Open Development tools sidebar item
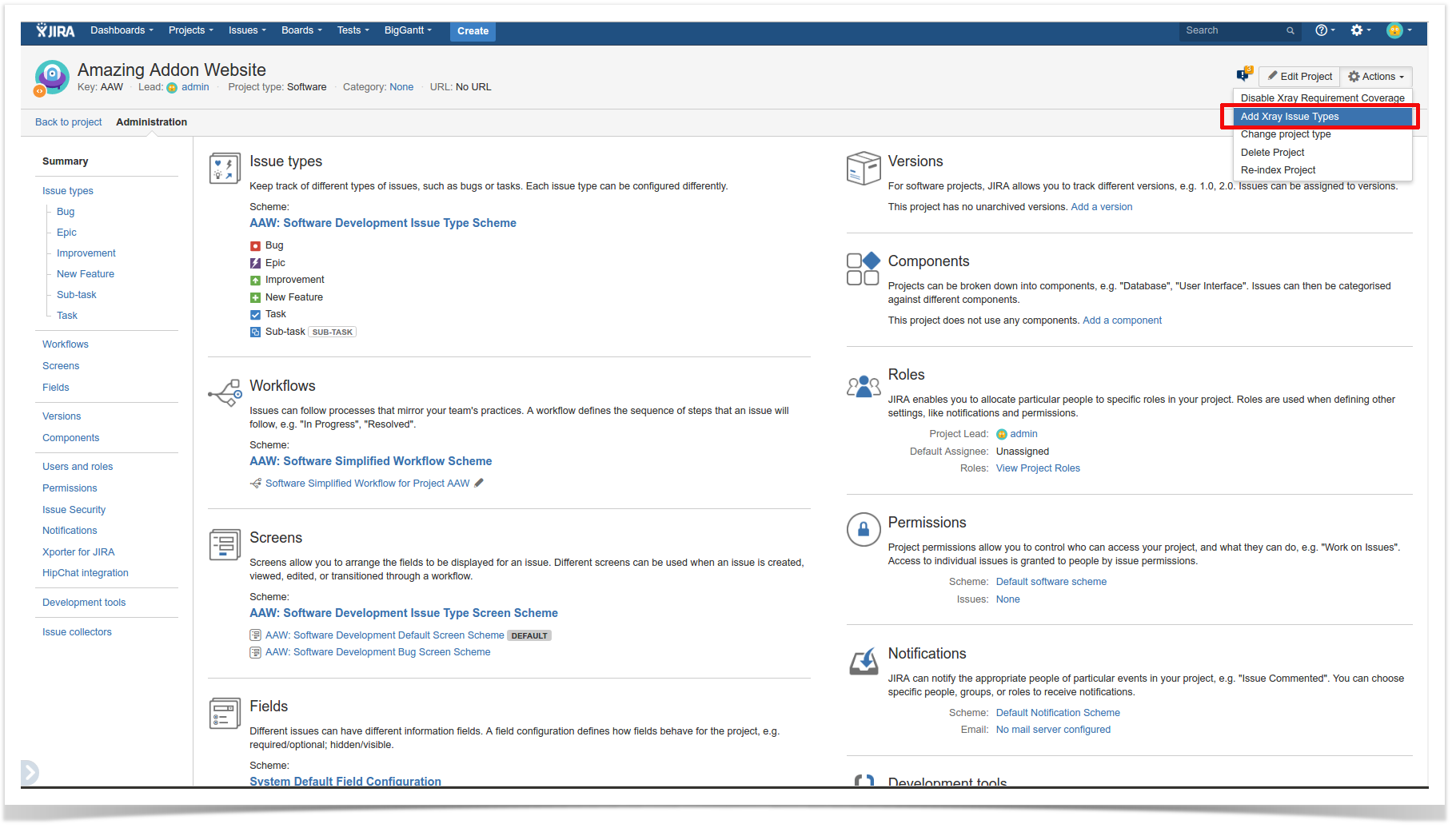1456x828 pixels. coord(84,603)
